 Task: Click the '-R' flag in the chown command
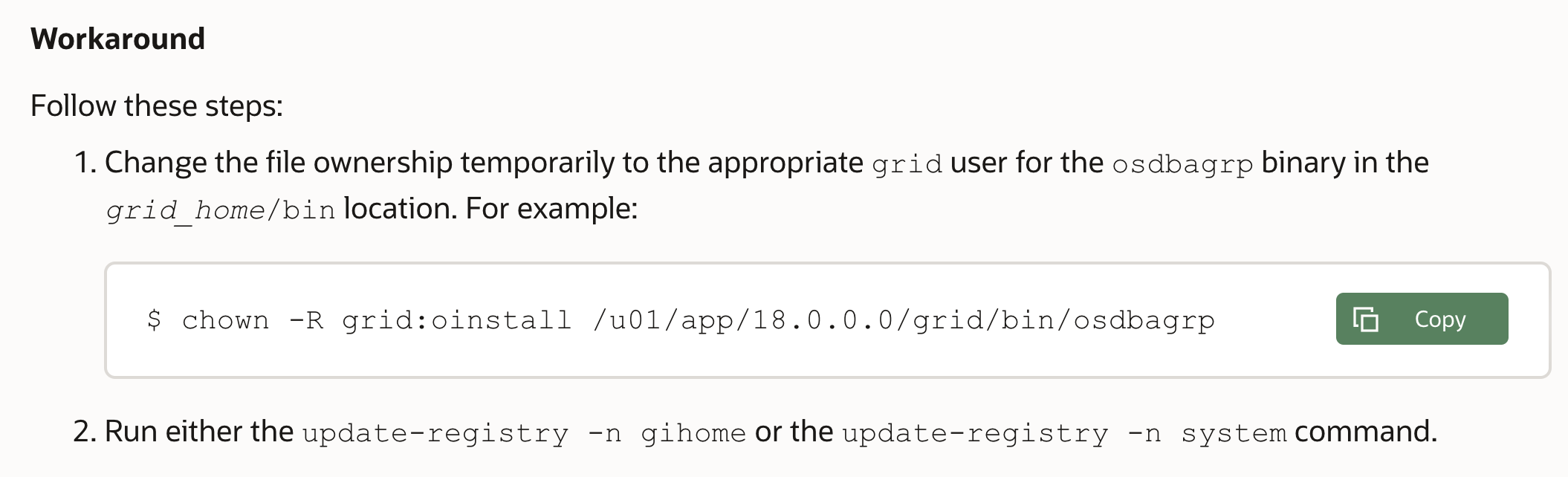[306, 320]
